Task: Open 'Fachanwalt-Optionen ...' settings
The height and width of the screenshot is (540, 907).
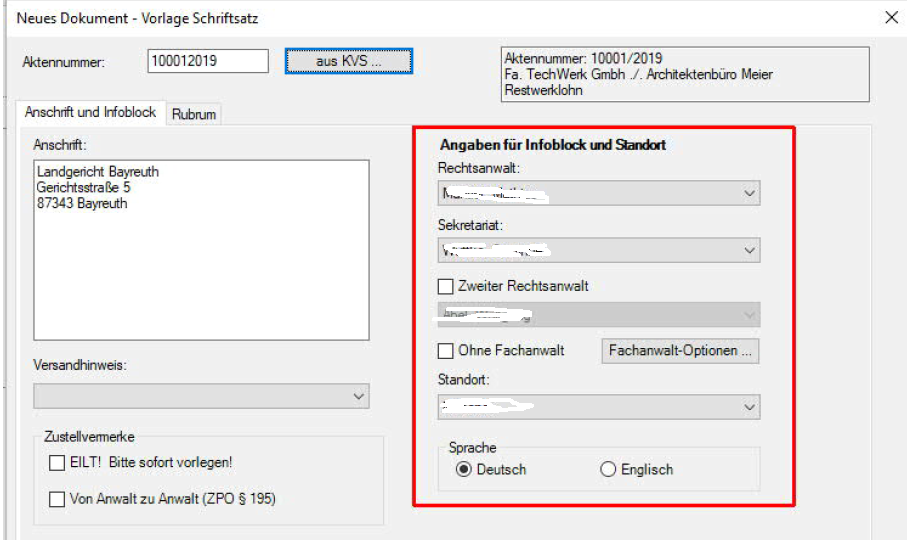Action: pyautogui.click(x=679, y=351)
